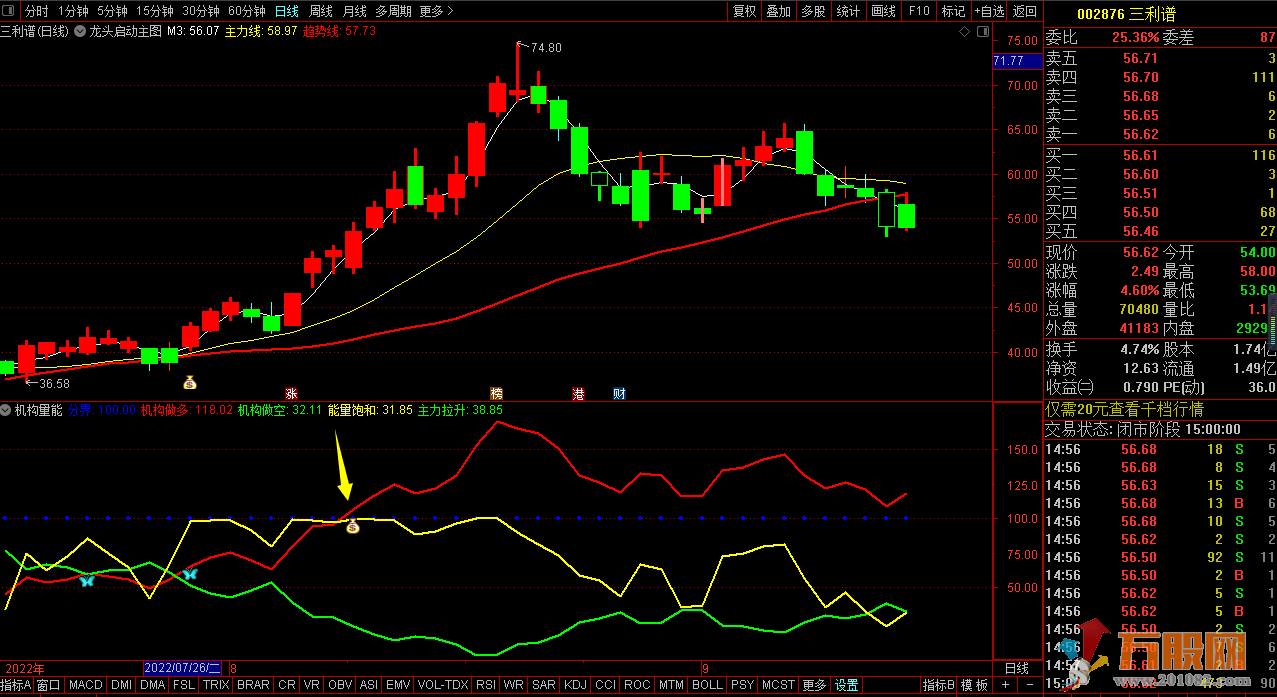Viewport: 1277px width, 697px height.
Task: Select the BRAR indicator
Action: 253,685
